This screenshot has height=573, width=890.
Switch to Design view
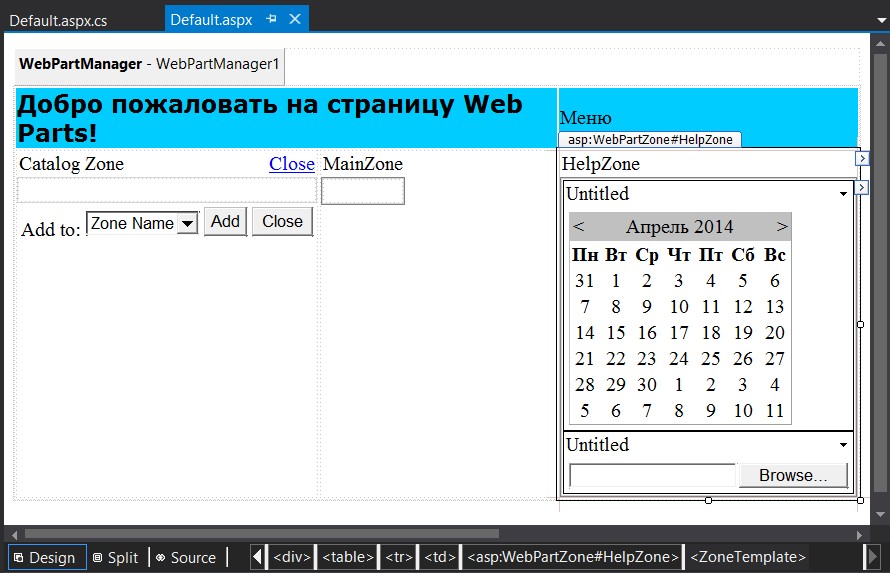point(47,558)
